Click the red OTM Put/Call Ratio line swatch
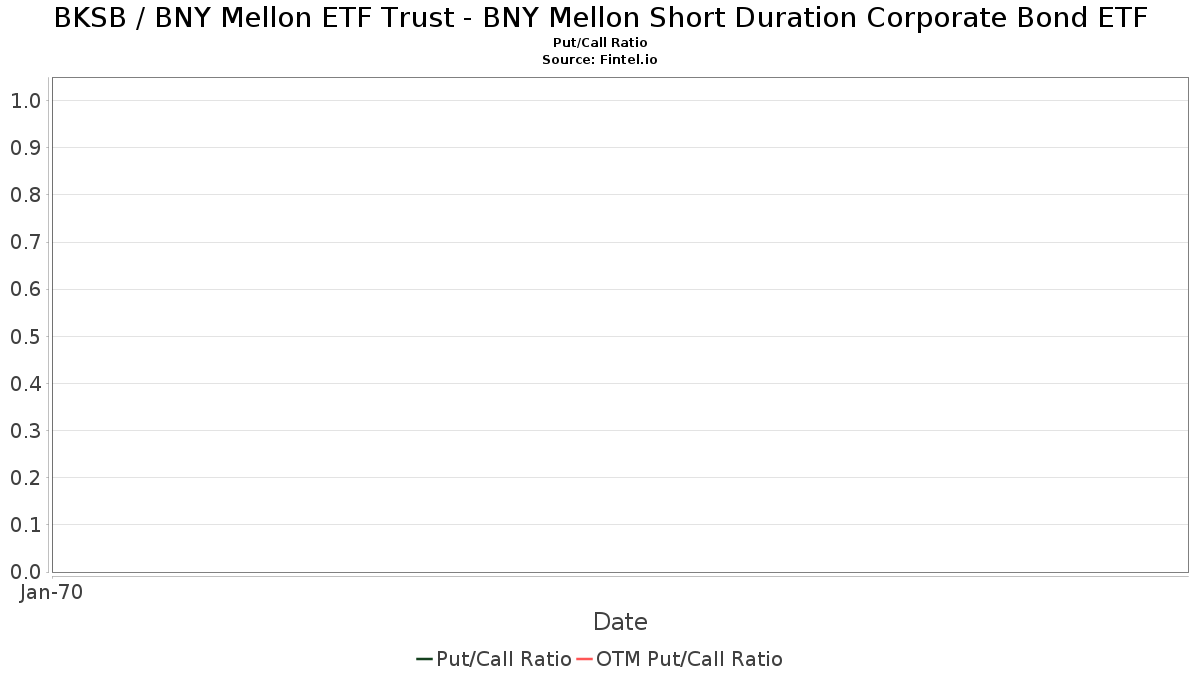This screenshot has height=675, width=1200. coord(584,659)
